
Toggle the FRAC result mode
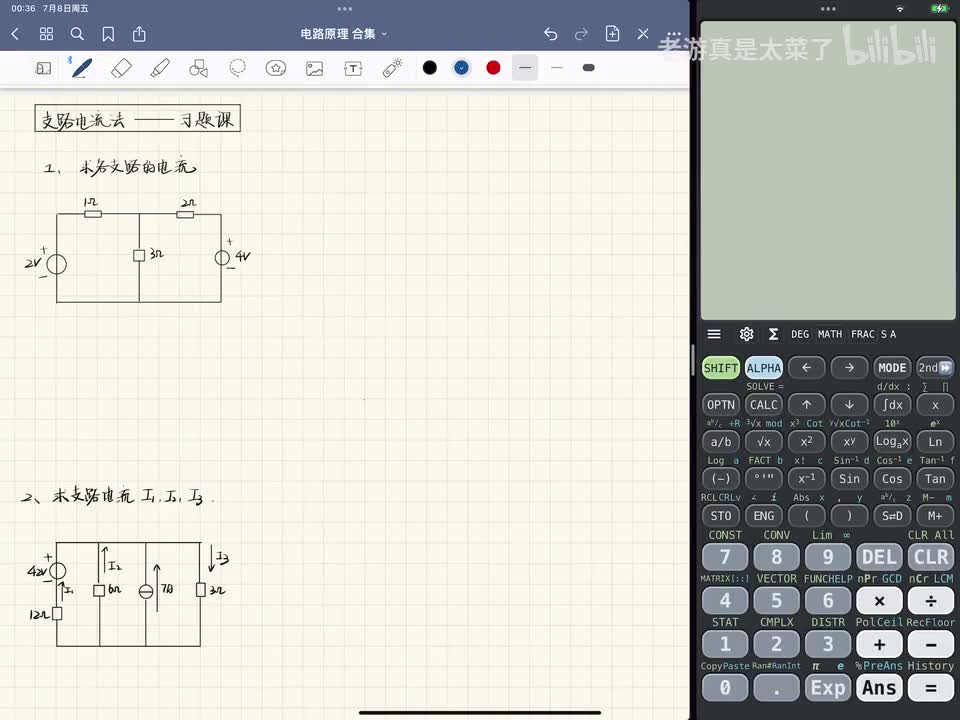click(x=863, y=334)
